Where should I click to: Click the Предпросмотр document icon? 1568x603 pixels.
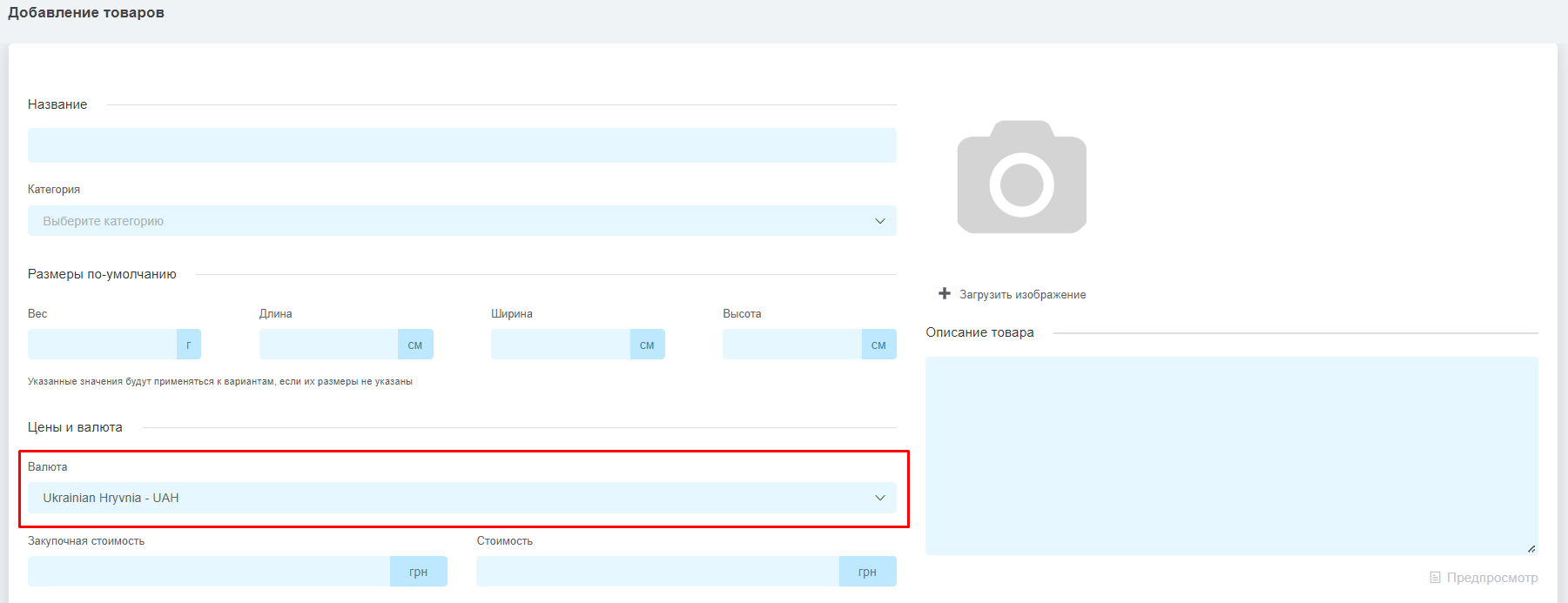click(x=1435, y=578)
